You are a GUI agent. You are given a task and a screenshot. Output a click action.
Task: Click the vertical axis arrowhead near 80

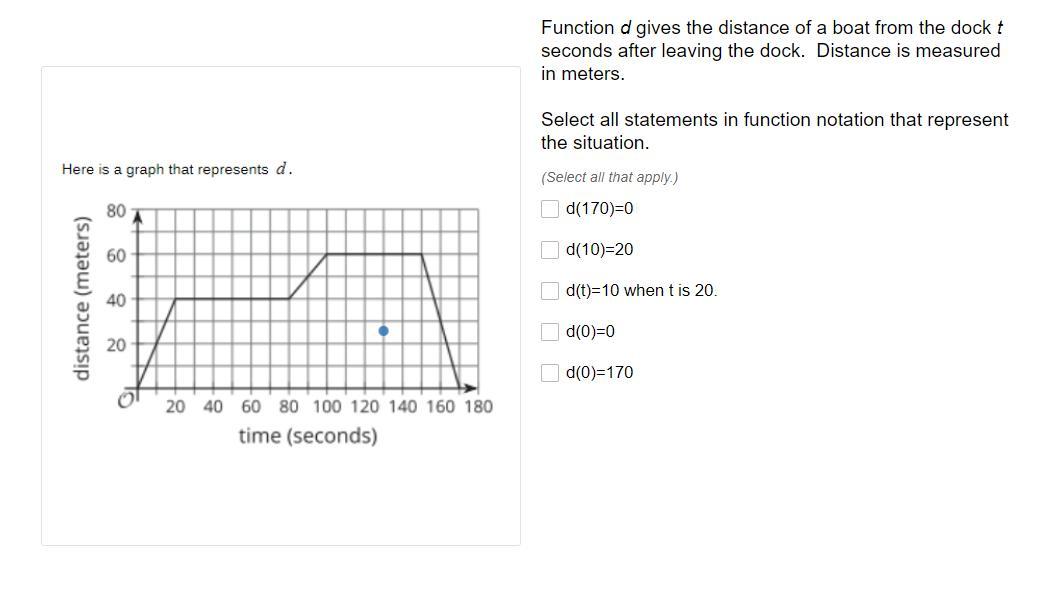(137, 217)
